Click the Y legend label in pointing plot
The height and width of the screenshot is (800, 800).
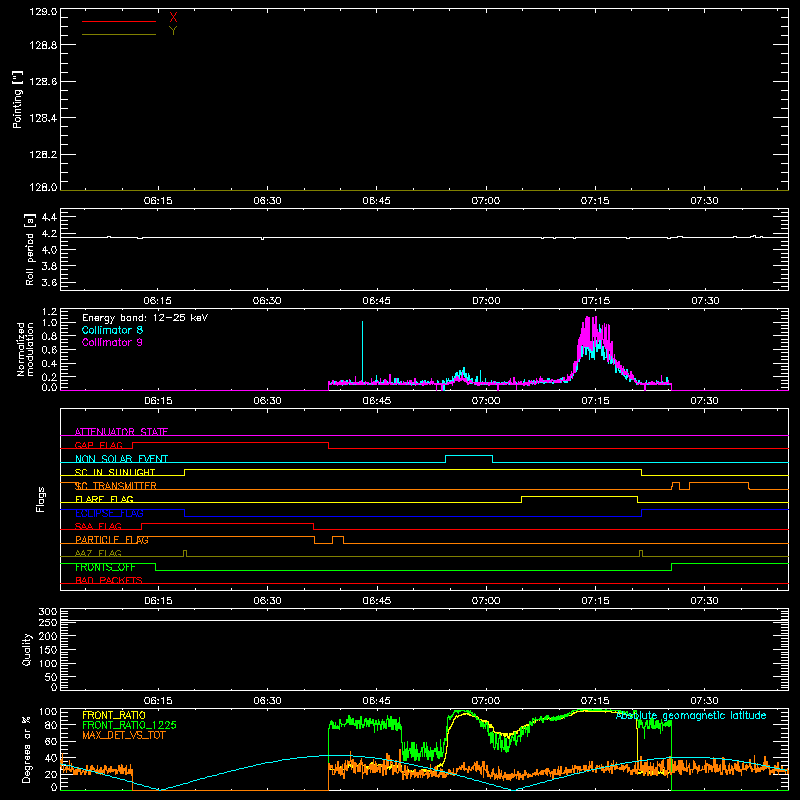[173, 31]
